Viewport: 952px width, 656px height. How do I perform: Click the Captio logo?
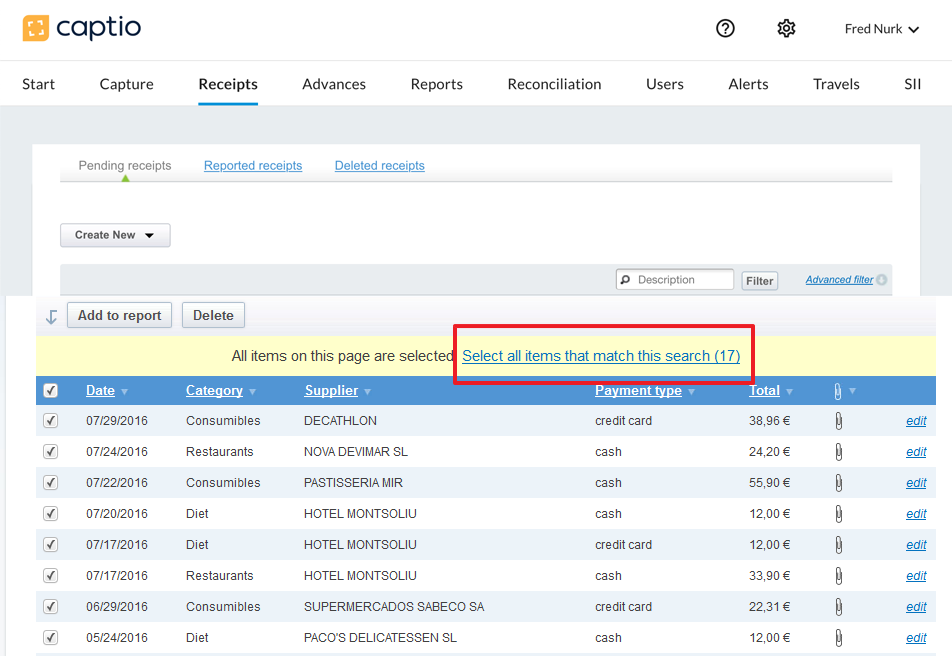(x=82, y=28)
